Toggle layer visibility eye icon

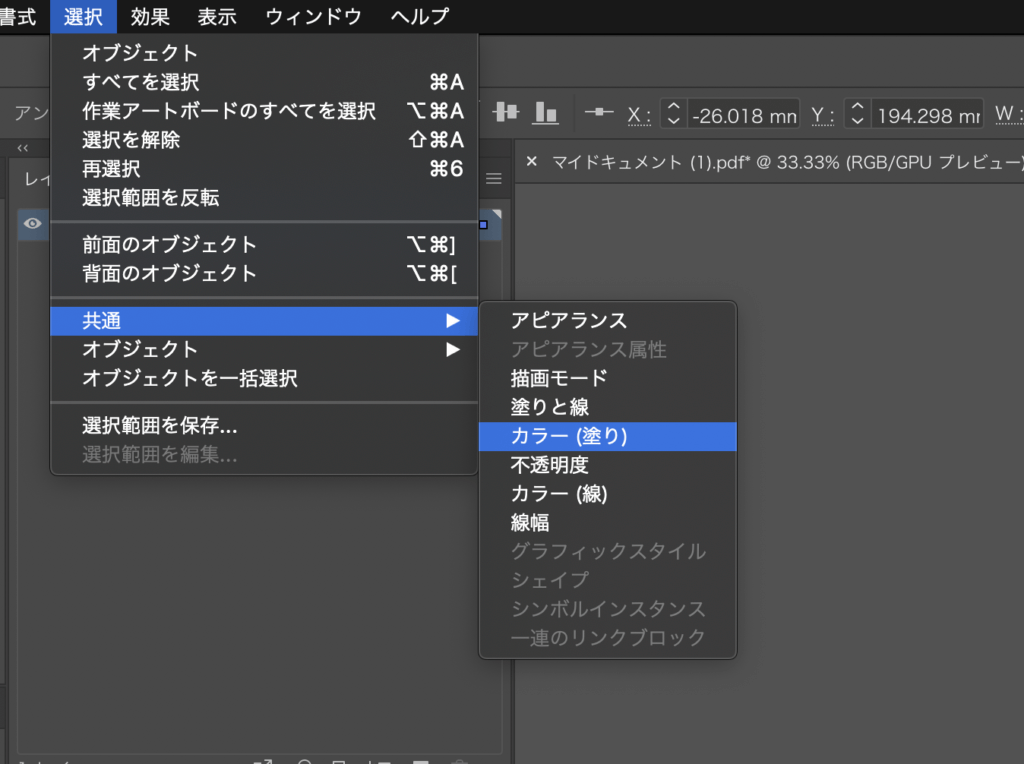[x=32, y=224]
